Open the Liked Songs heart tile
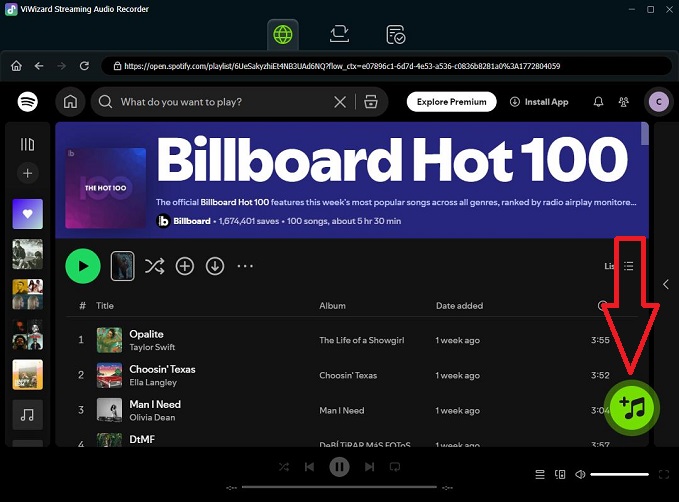Screen dimensions: 679x502 tap(28, 214)
